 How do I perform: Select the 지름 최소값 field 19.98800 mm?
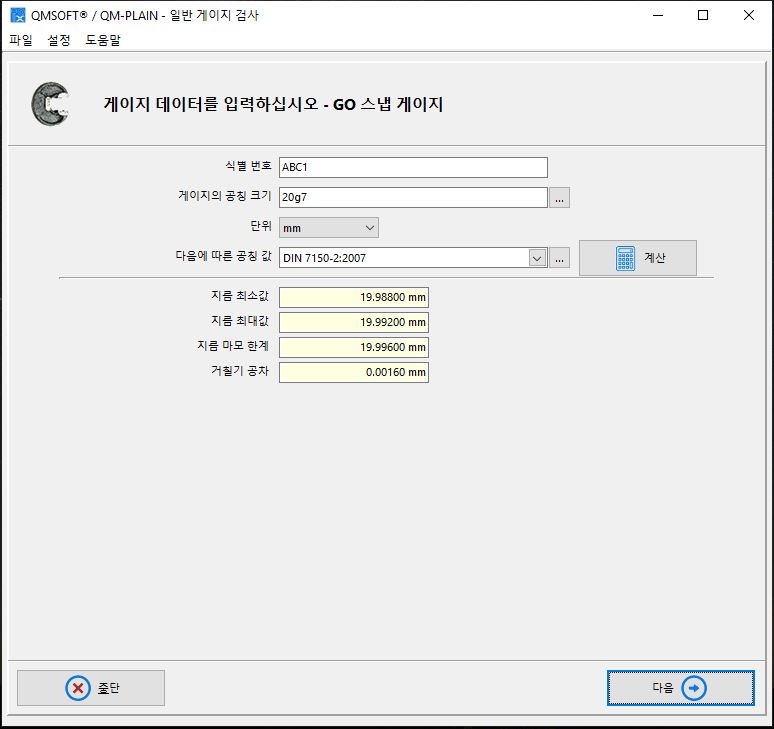click(354, 297)
